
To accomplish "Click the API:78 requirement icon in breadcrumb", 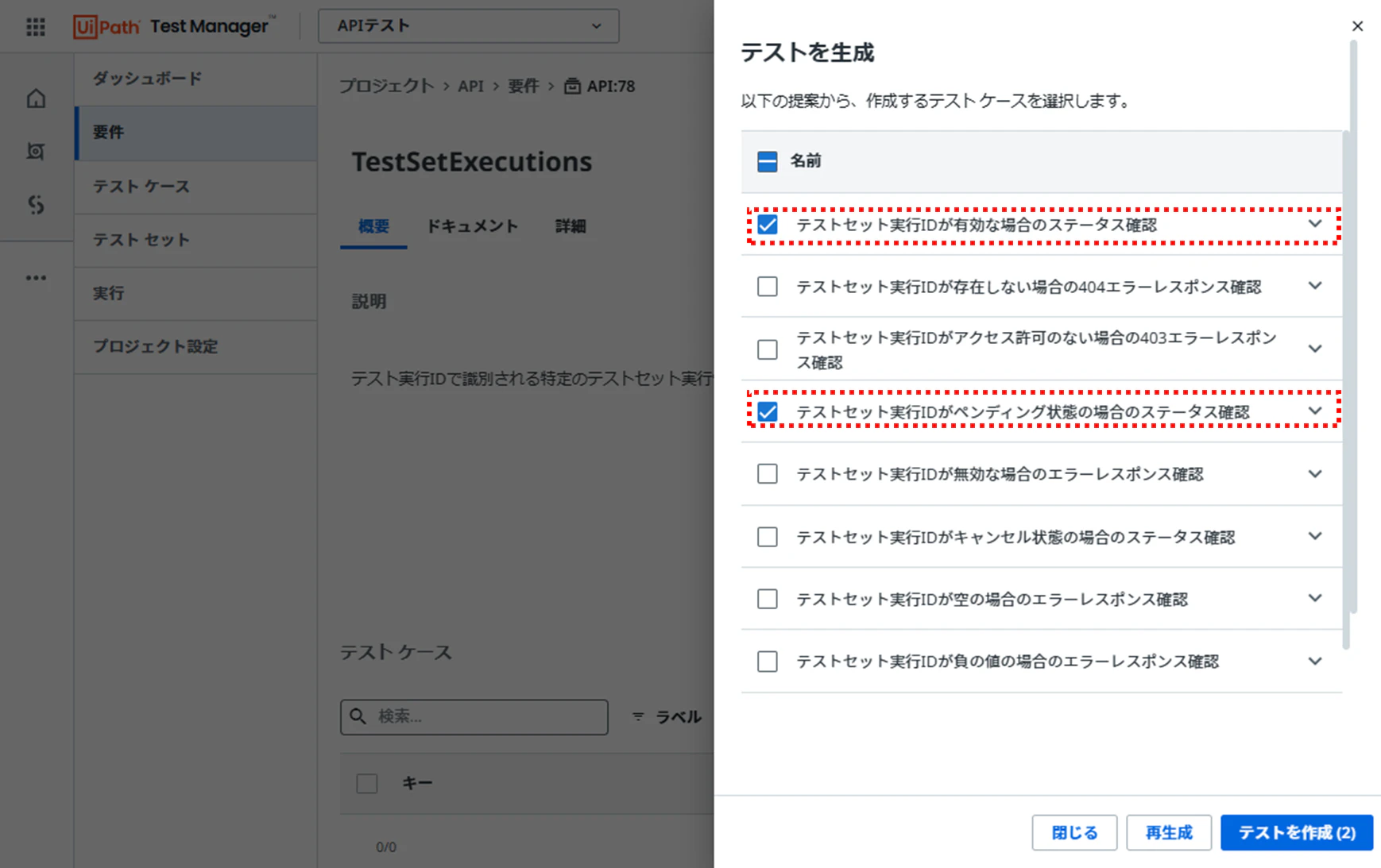I will (x=572, y=86).
